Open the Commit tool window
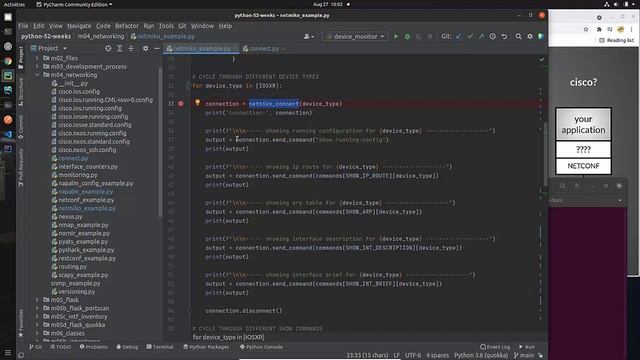Viewport: 640px width, 360px height. point(21,127)
